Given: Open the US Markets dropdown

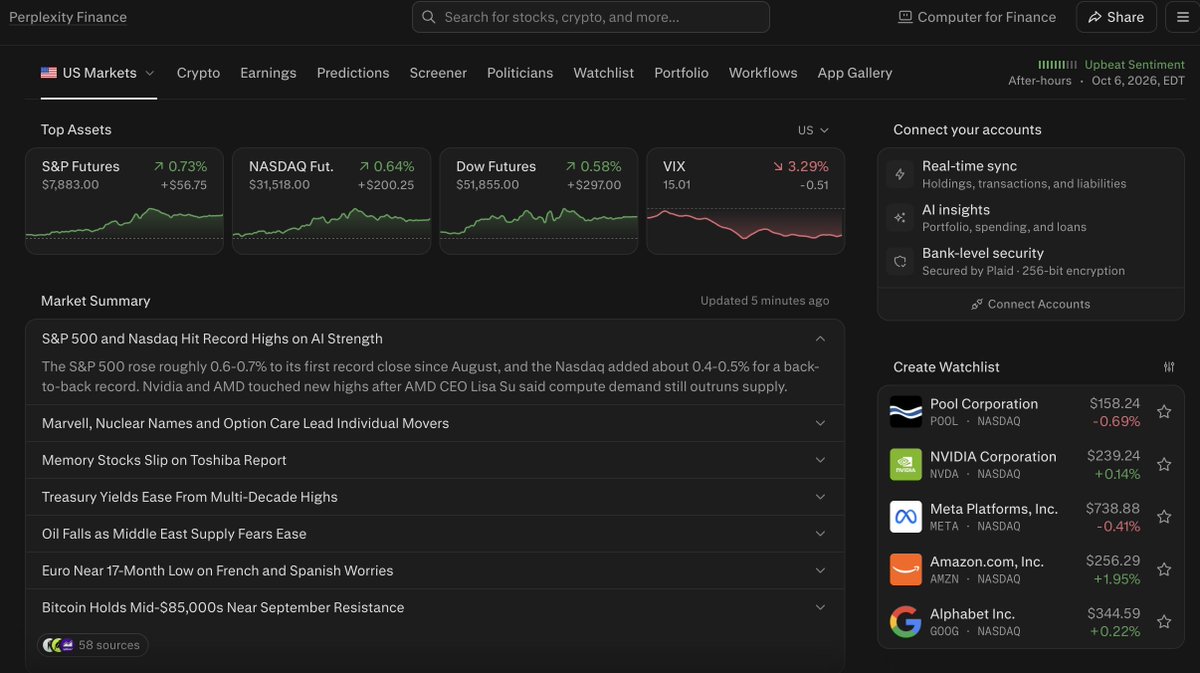Looking at the screenshot, I should coord(98,73).
